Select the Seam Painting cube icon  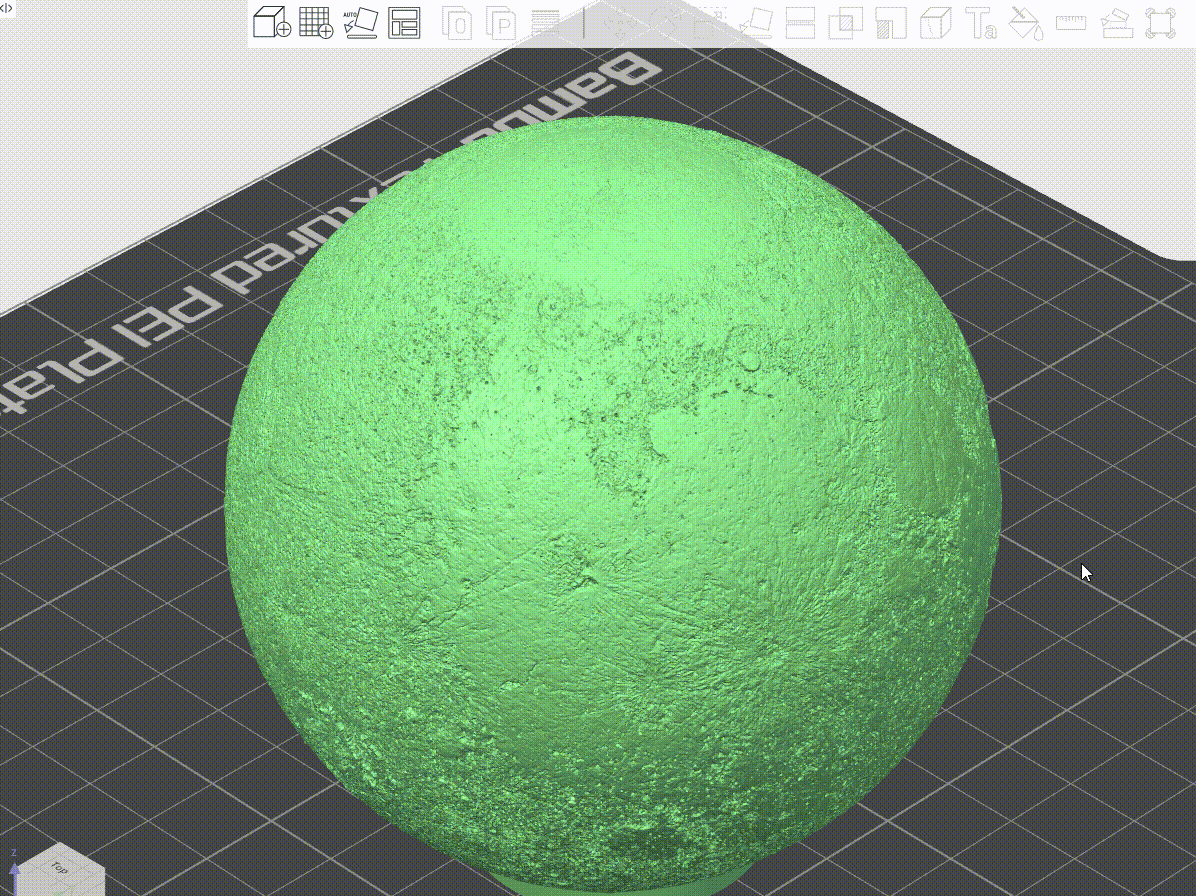[x=935, y=23]
